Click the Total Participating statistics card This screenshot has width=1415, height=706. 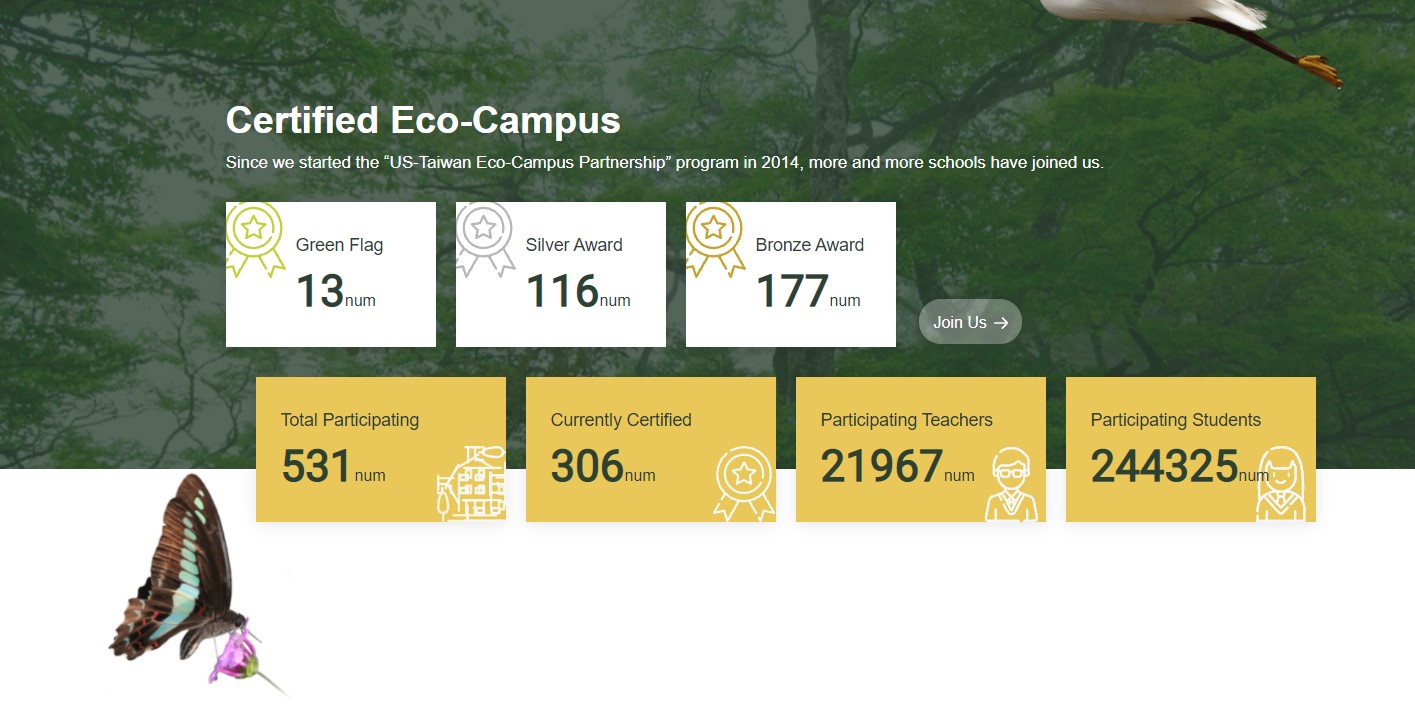[x=380, y=448]
